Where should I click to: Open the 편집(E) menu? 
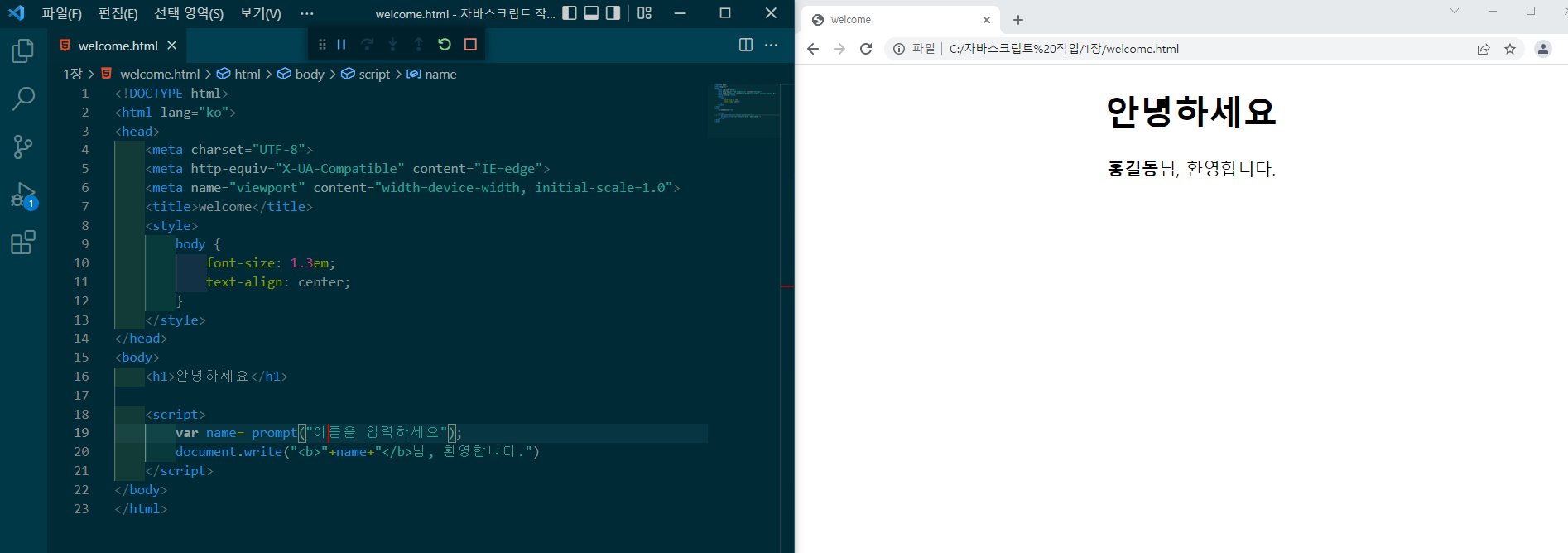click(118, 13)
